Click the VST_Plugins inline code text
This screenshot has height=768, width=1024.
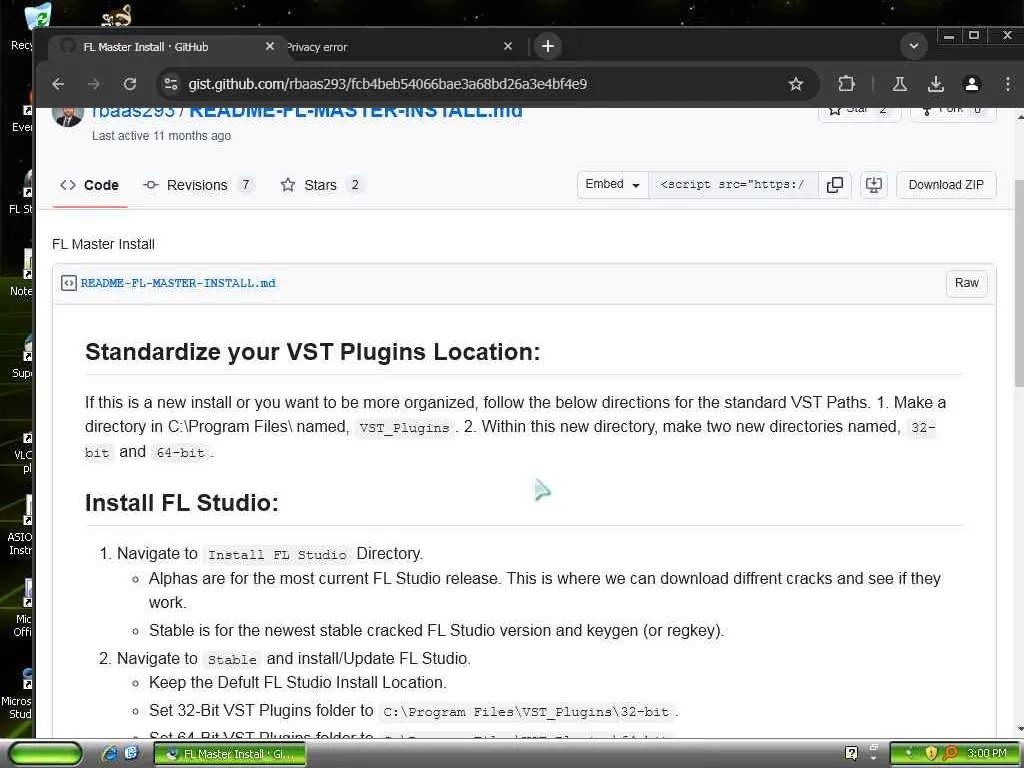(404, 428)
